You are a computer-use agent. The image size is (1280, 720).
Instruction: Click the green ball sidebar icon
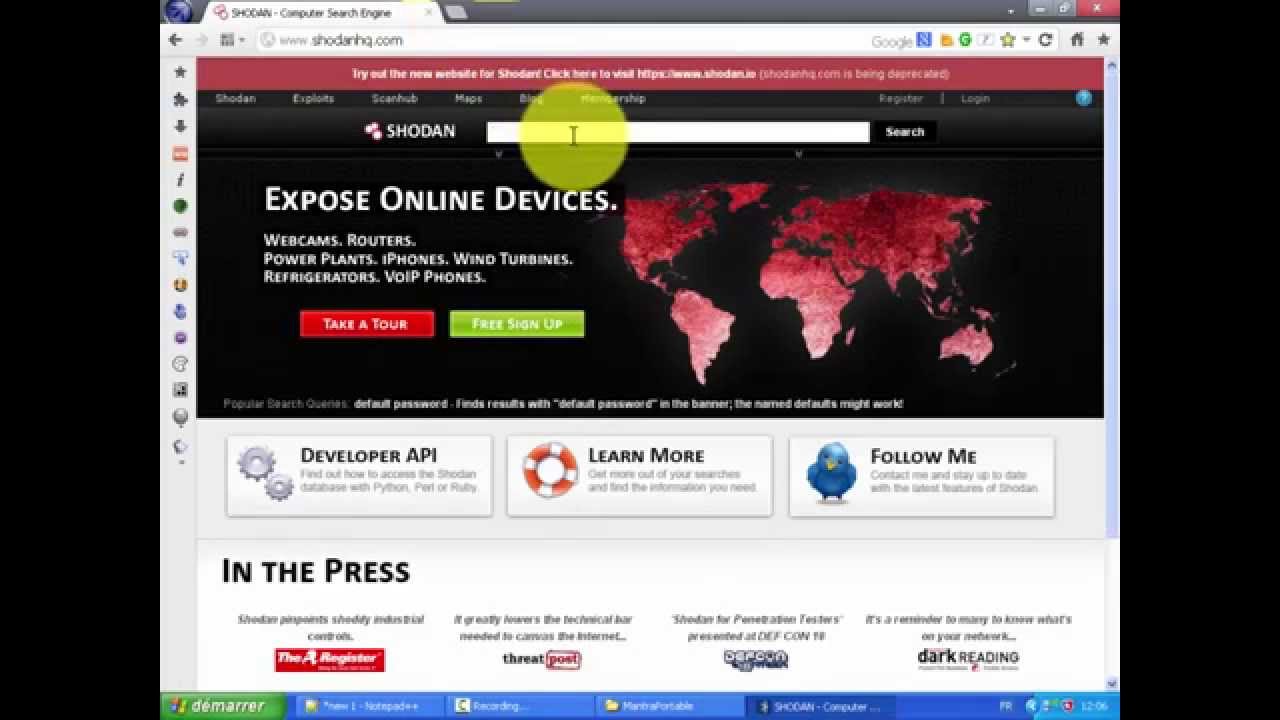click(180, 206)
